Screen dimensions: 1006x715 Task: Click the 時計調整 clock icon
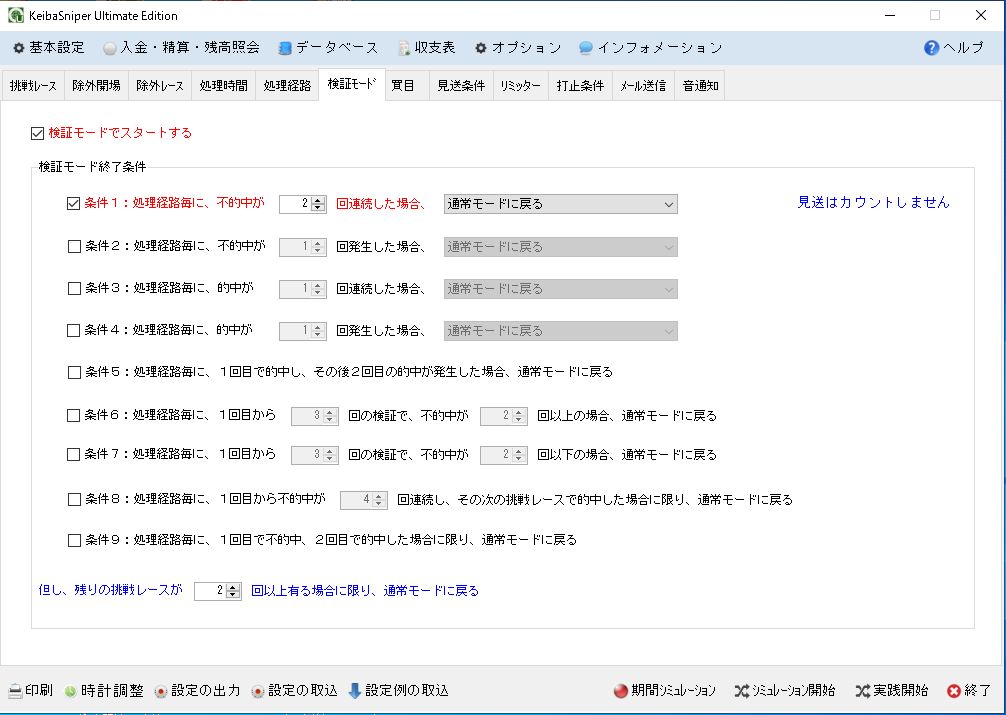point(70,691)
